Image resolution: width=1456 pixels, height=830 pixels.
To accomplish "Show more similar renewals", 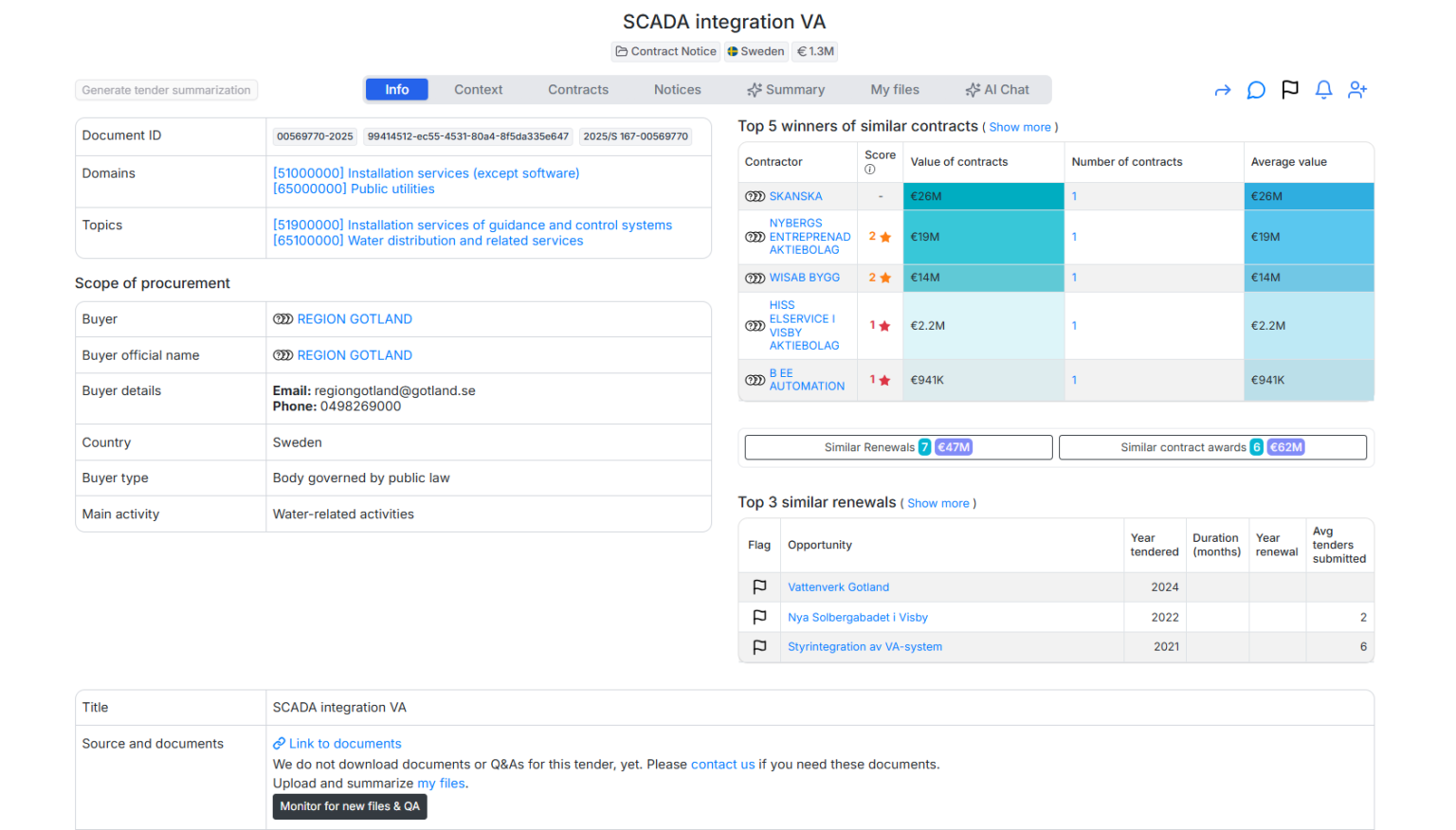I will pos(938,503).
